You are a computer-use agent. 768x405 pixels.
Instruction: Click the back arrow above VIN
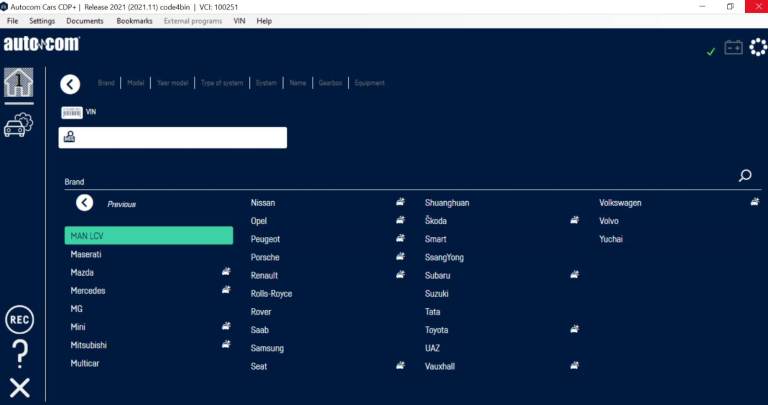[69, 84]
